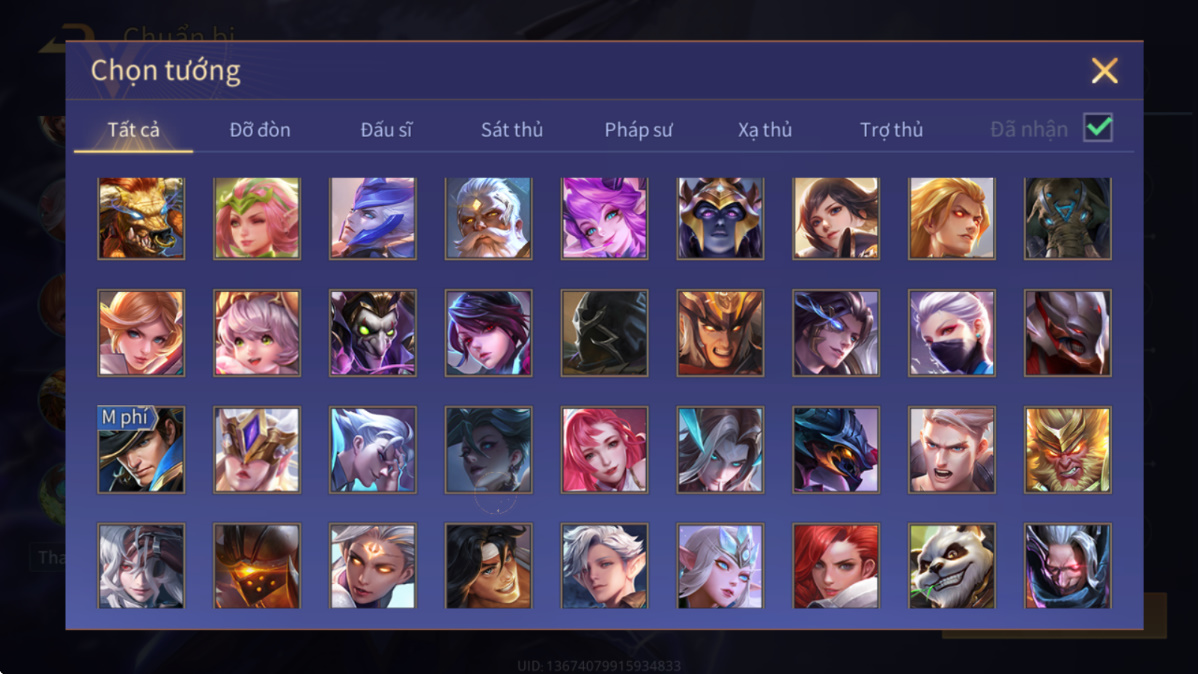Toggle the 'Đã nhận' checkbox

(1098, 128)
